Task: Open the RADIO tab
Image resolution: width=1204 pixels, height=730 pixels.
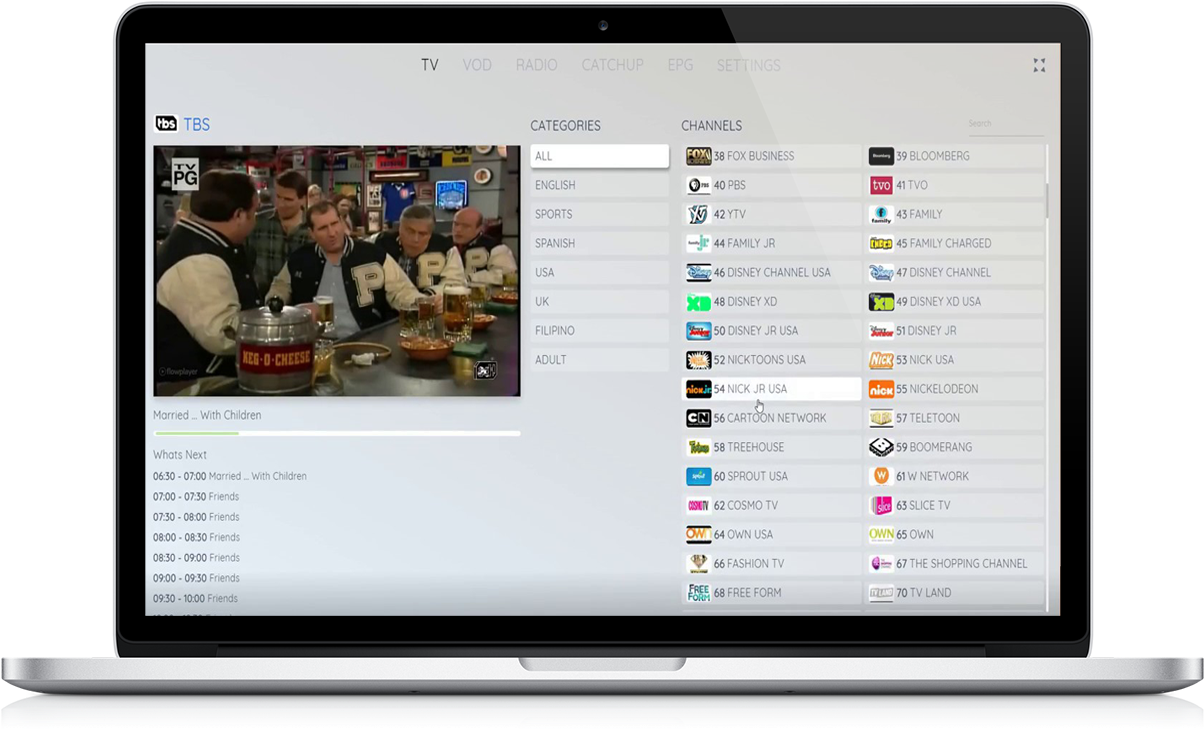Action: [537, 65]
